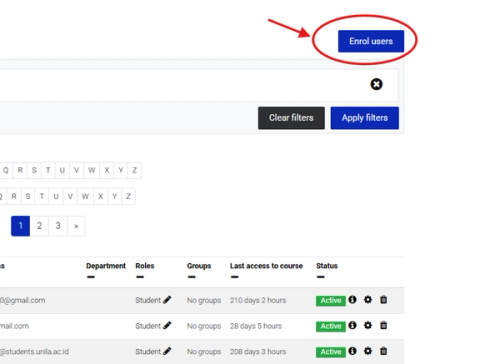Collapse the Groups column
The height and width of the screenshot is (364, 500).
[x=191, y=277]
